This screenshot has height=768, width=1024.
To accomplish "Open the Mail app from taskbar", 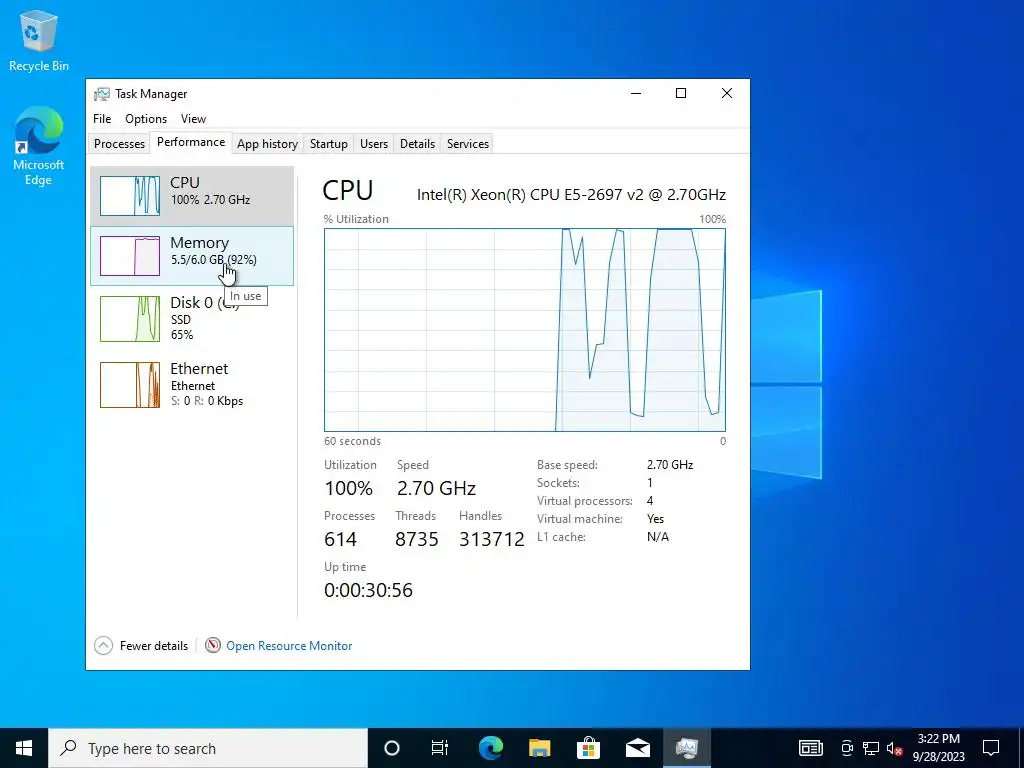I will pos(637,748).
